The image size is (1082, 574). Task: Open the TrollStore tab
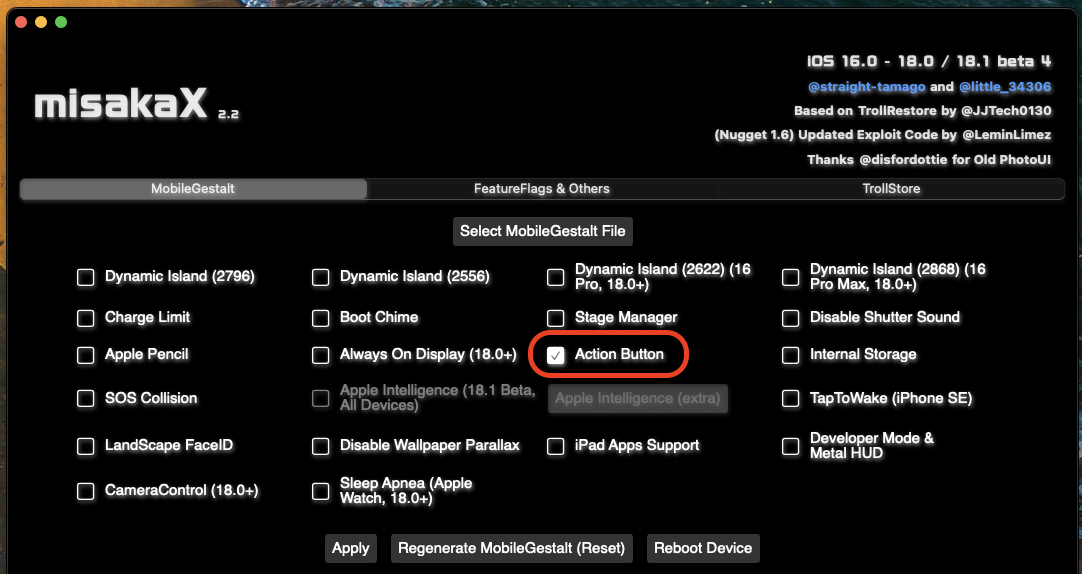point(891,189)
